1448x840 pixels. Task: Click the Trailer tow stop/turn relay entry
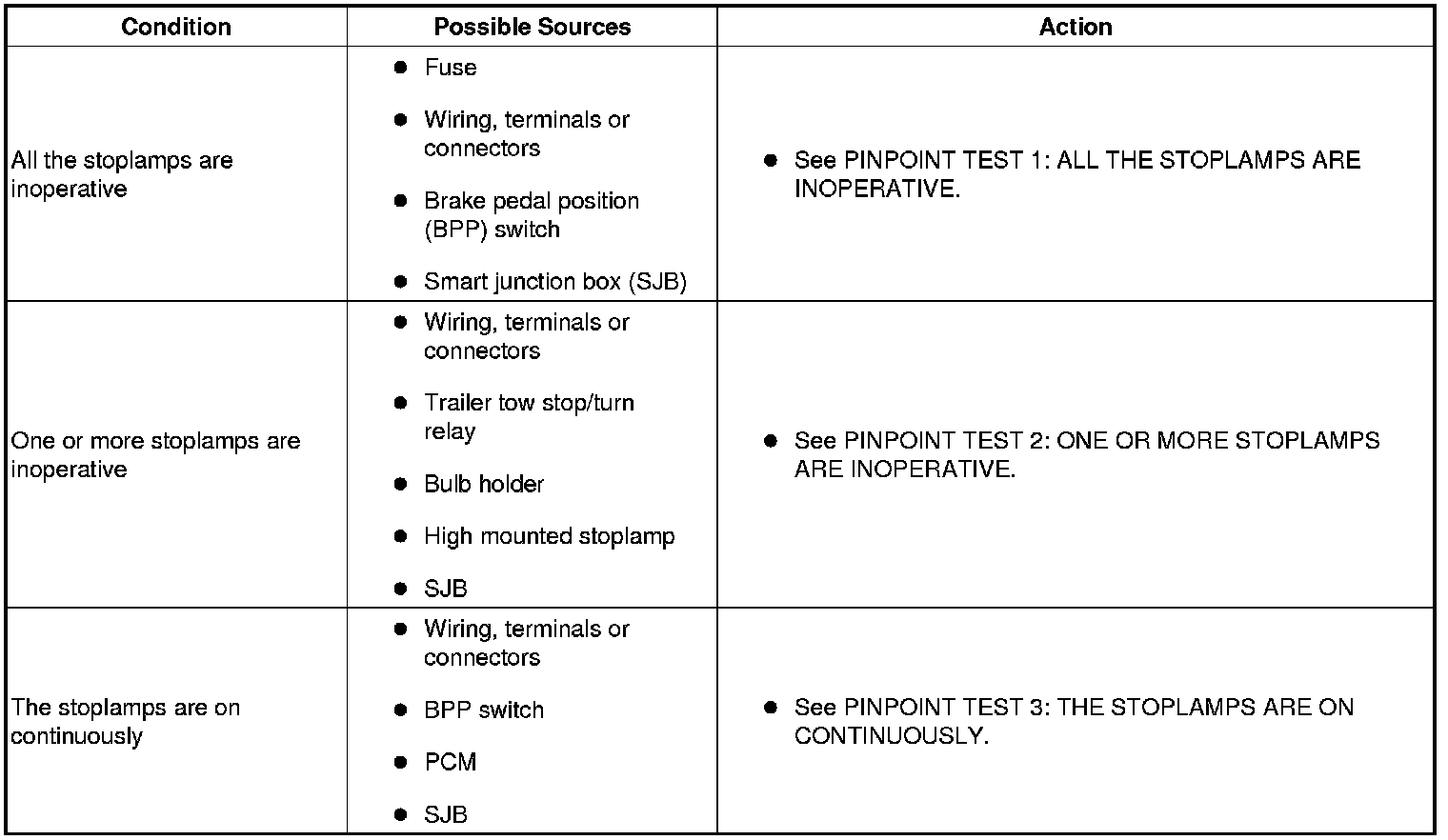coord(529,416)
